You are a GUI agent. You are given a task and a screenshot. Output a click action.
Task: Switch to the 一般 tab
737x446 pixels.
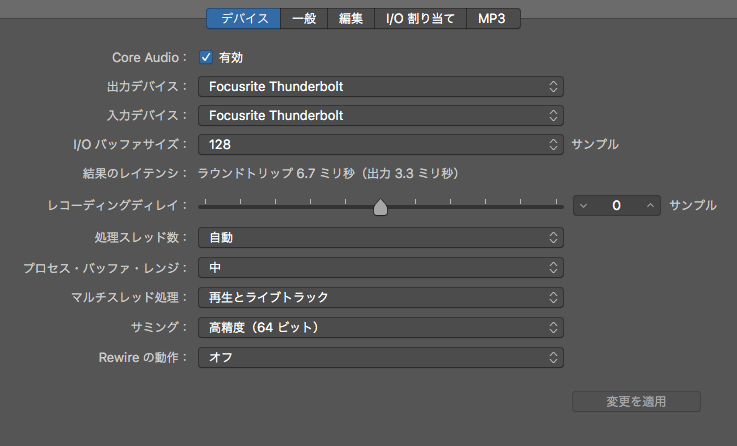tap(304, 18)
